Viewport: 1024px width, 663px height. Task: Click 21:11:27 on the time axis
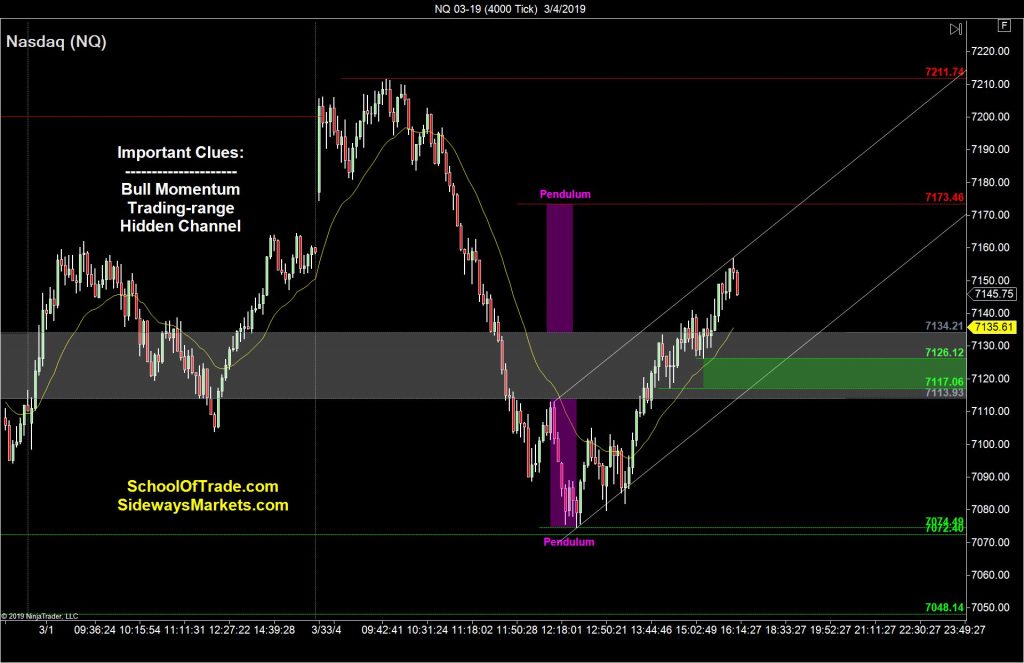874,630
